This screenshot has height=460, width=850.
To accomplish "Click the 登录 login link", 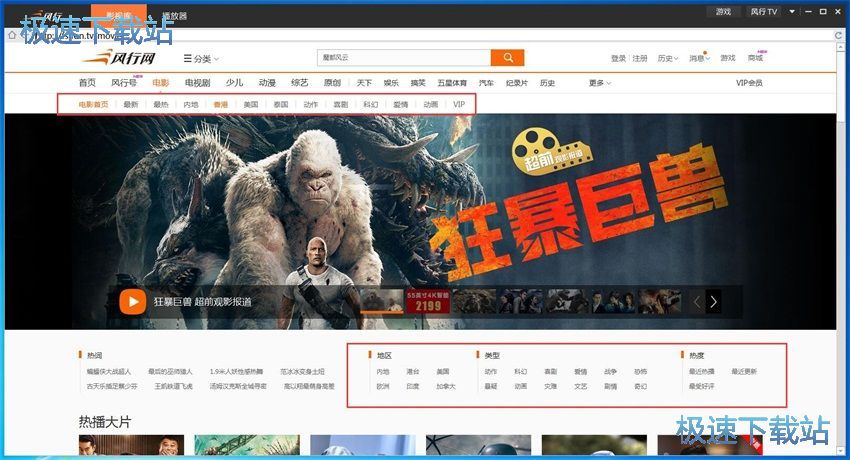I will (618, 58).
